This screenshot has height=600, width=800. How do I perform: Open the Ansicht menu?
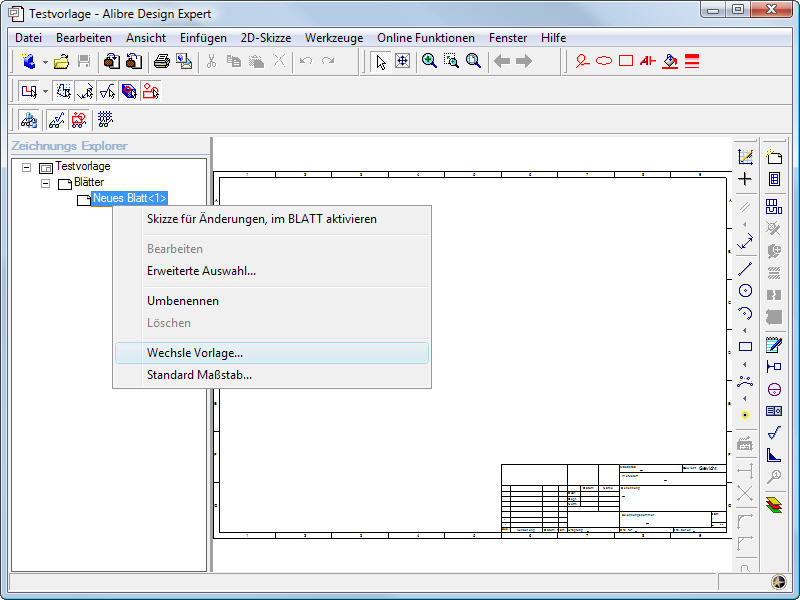(146, 38)
